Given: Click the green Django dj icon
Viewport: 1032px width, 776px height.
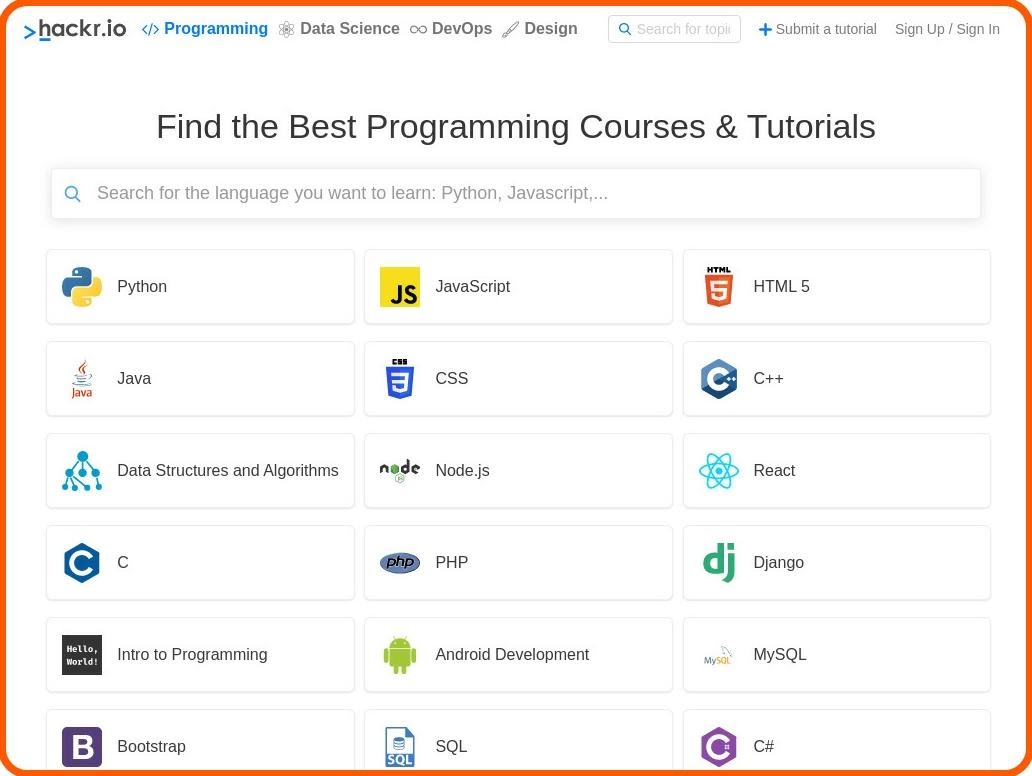Looking at the screenshot, I should tap(718, 563).
